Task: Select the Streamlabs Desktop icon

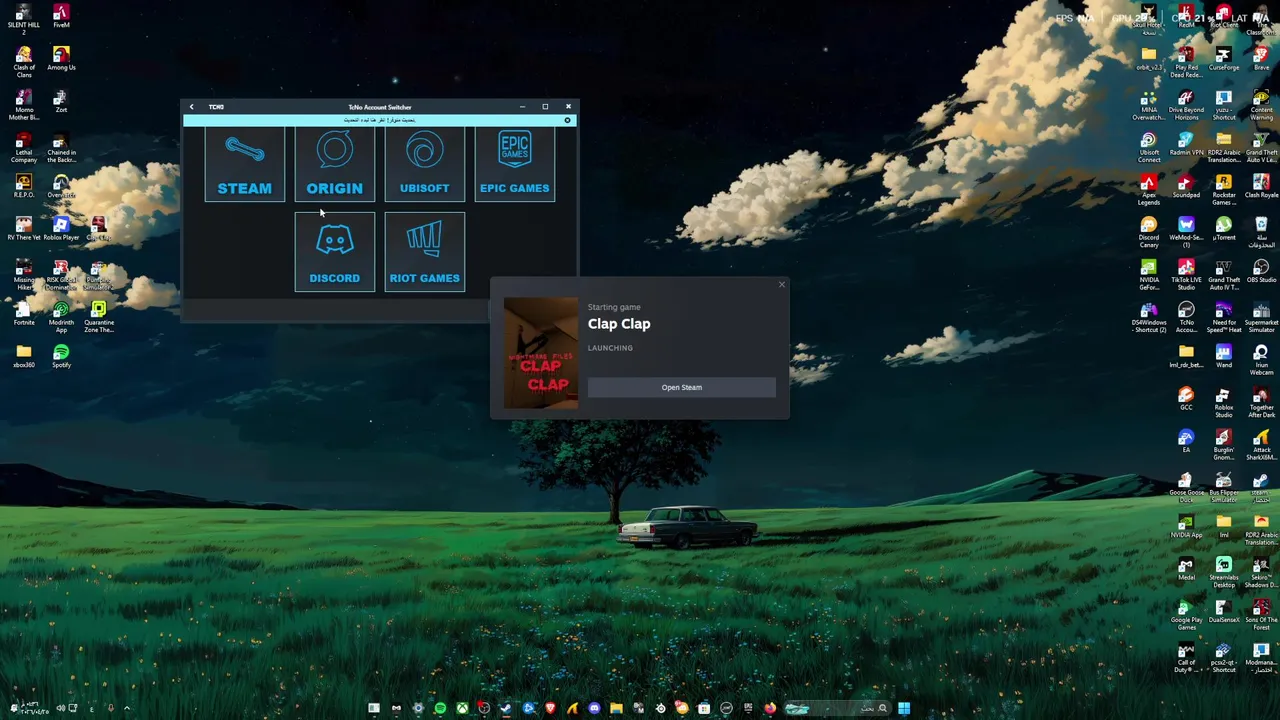Action: click(1223, 573)
